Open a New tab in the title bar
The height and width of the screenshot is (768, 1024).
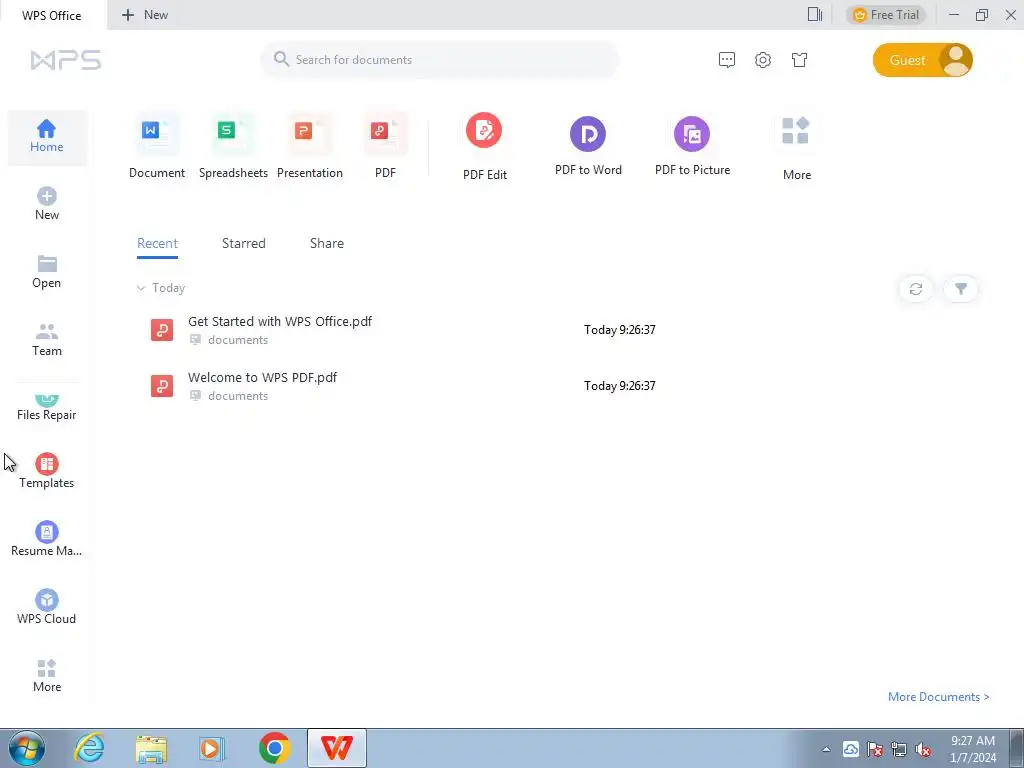point(145,14)
